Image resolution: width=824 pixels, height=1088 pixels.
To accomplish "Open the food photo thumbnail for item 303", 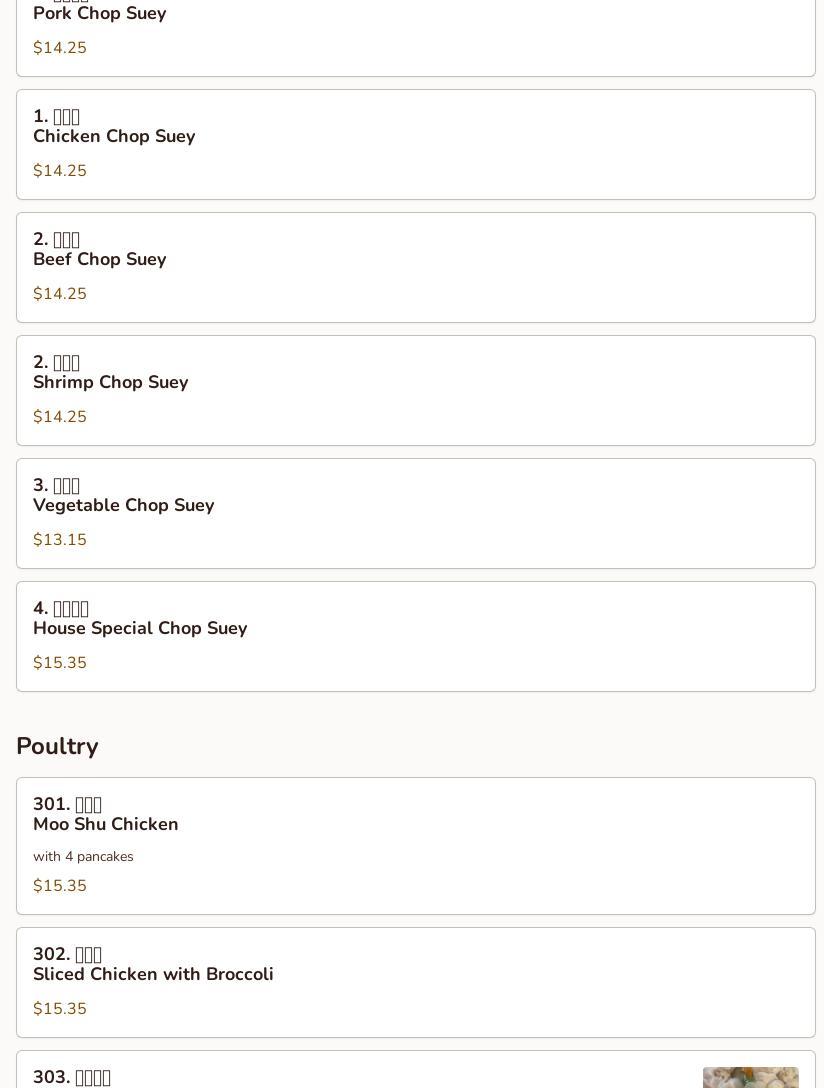I will click(x=750, y=1077).
